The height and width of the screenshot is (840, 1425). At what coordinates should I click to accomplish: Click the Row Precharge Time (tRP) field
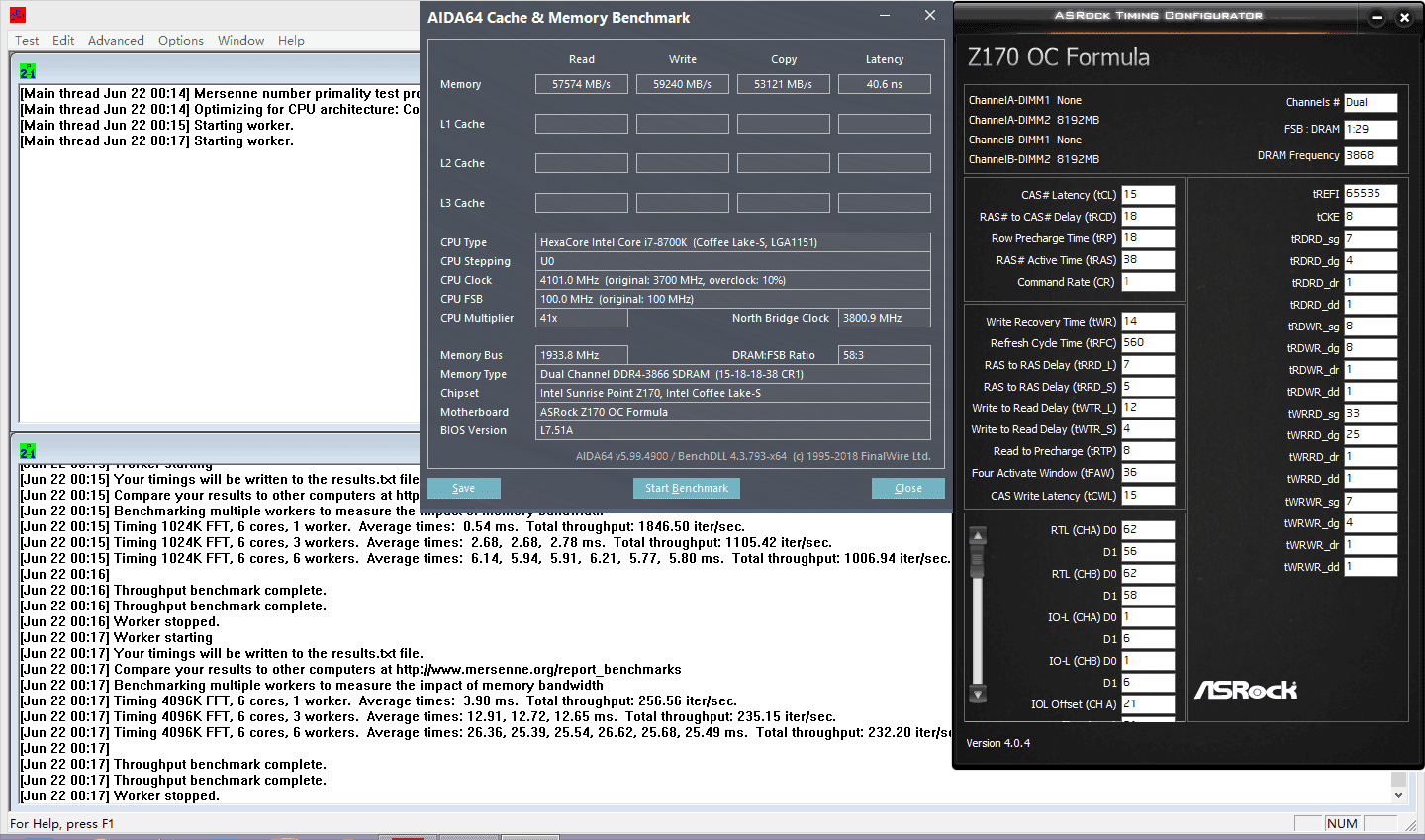[1148, 238]
